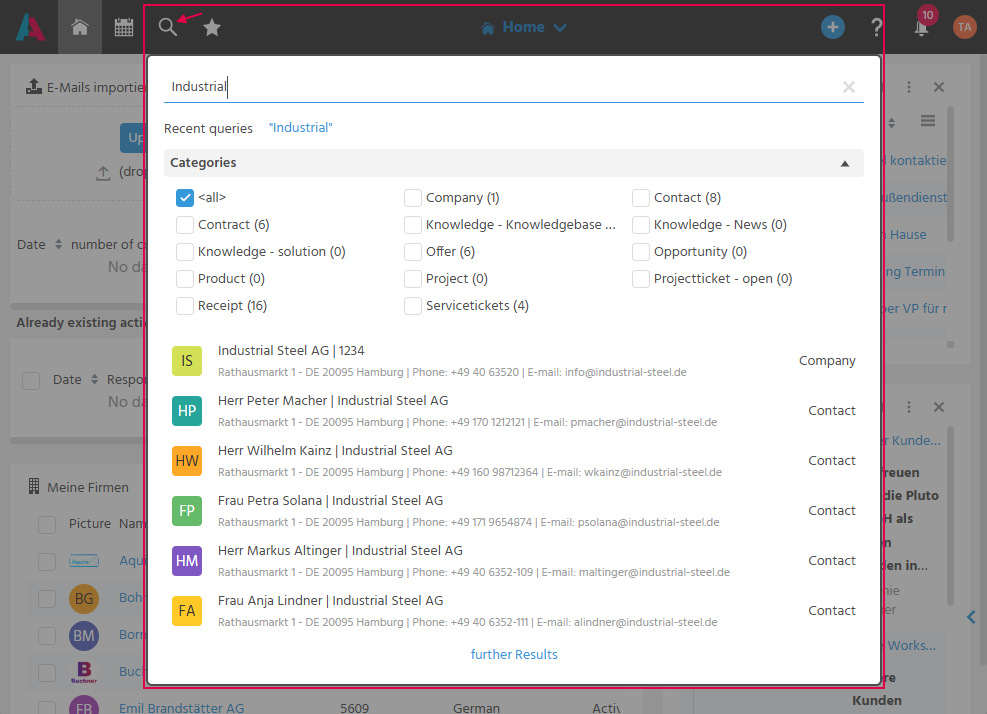Close the lower right background panel
Viewport: 987px width, 714px height.
(939, 407)
